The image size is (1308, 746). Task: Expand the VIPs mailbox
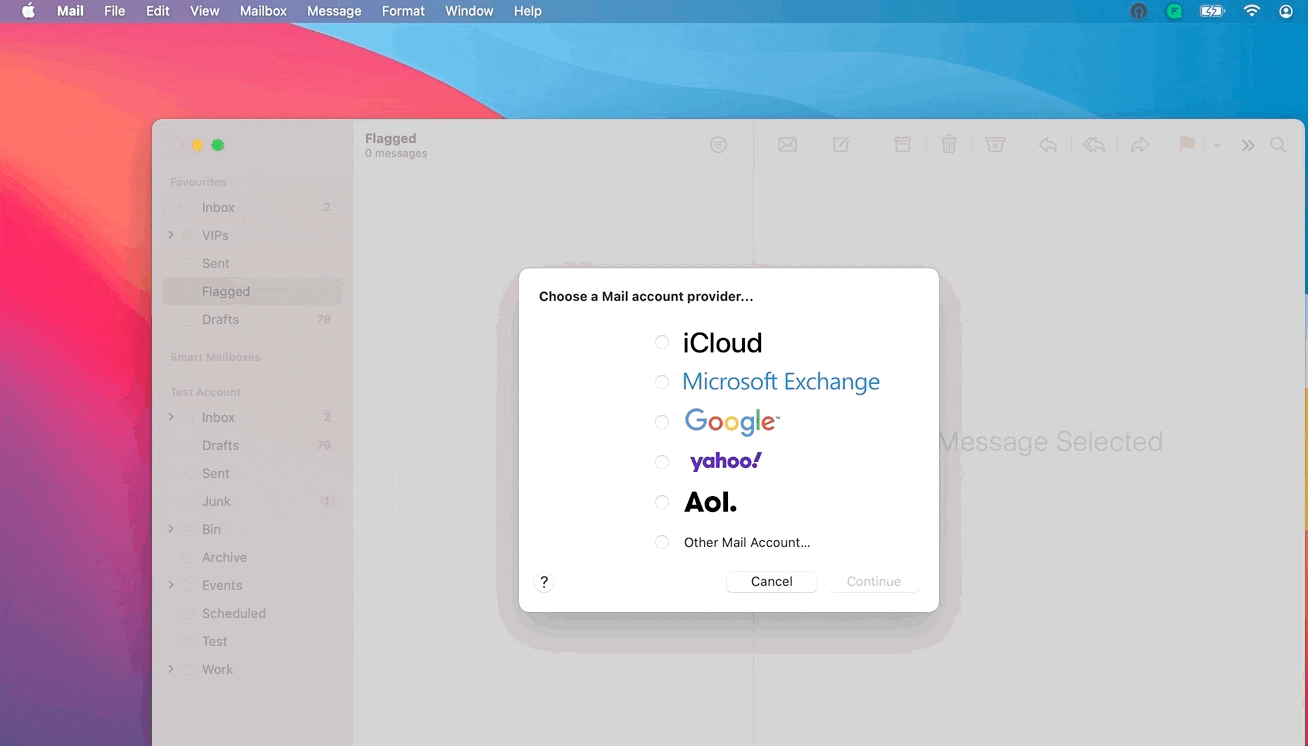pyautogui.click(x=171, y=235)
